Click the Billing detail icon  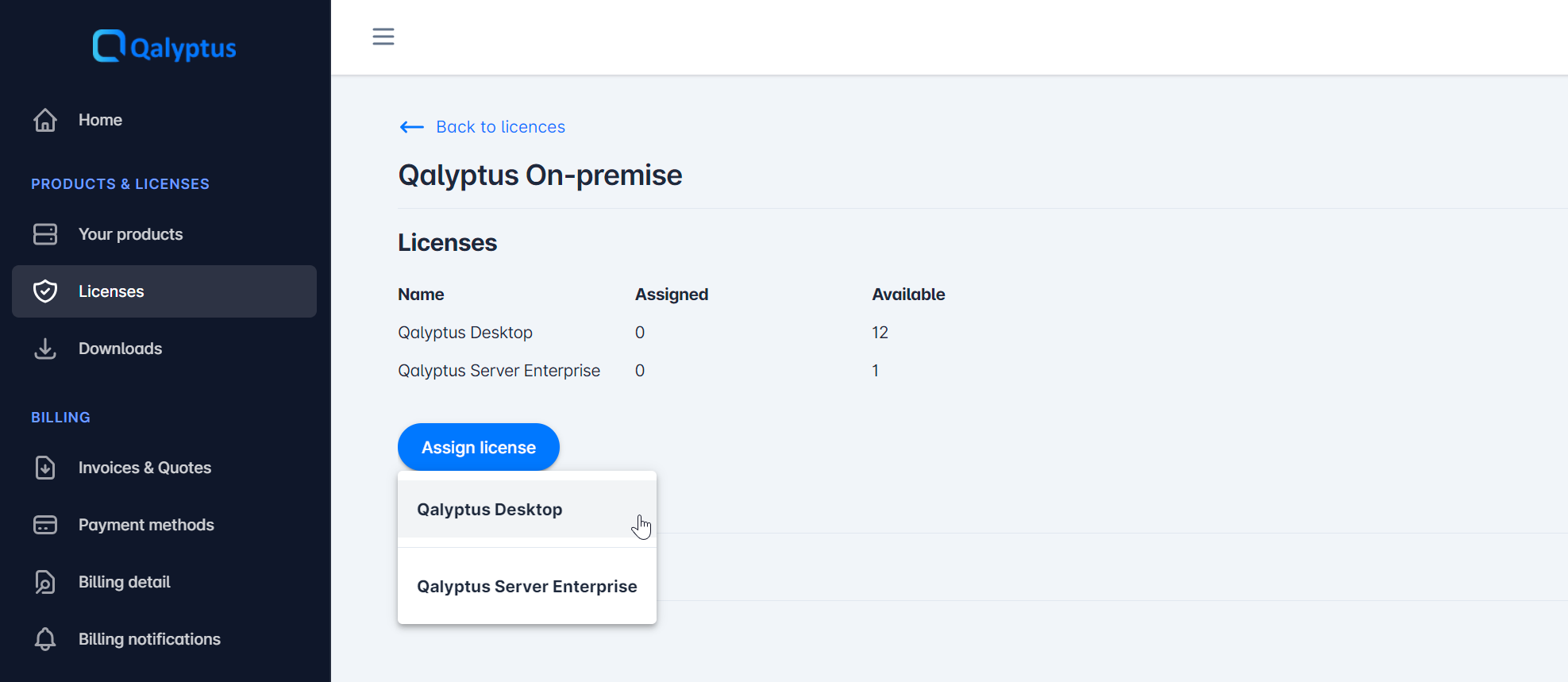(45, 582)
